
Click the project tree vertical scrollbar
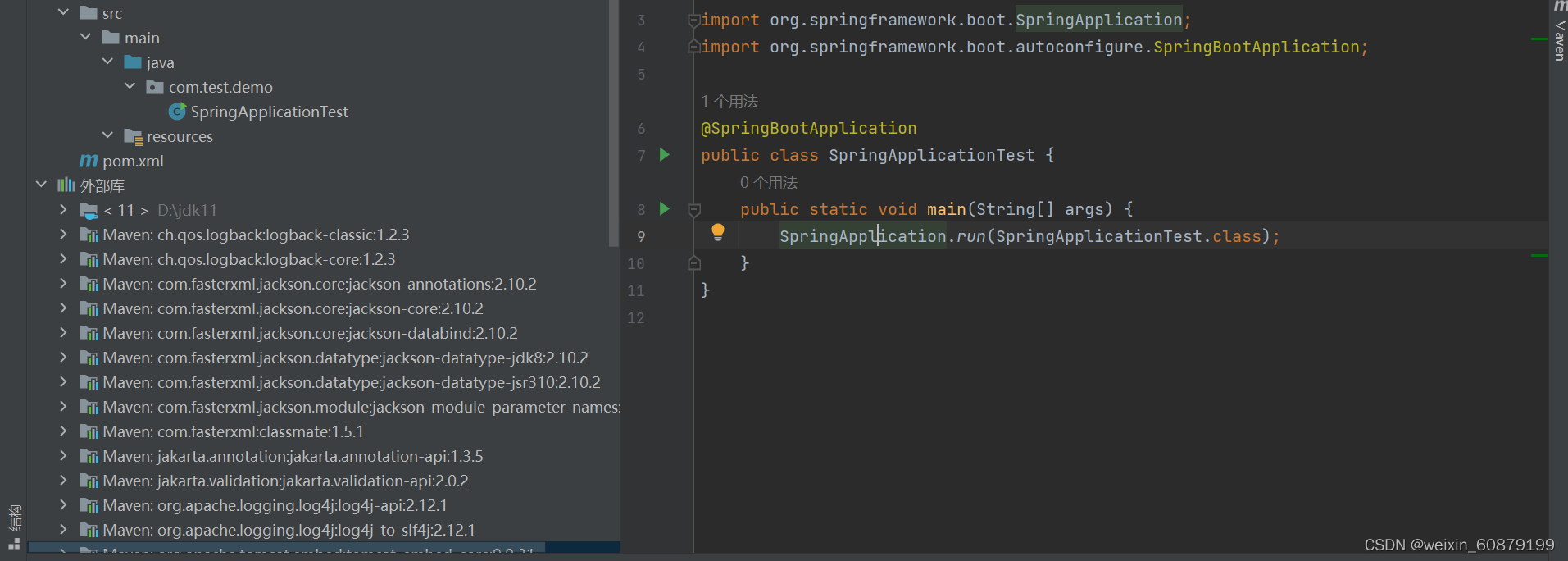tap(614, 123)
